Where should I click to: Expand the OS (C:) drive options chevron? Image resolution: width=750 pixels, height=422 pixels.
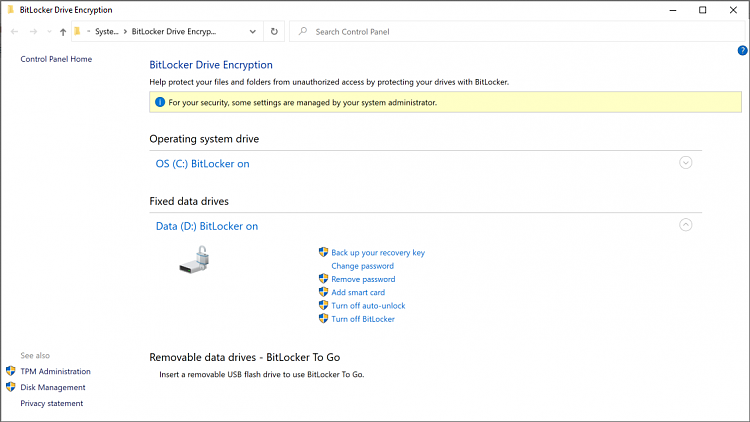coord(685,163)
